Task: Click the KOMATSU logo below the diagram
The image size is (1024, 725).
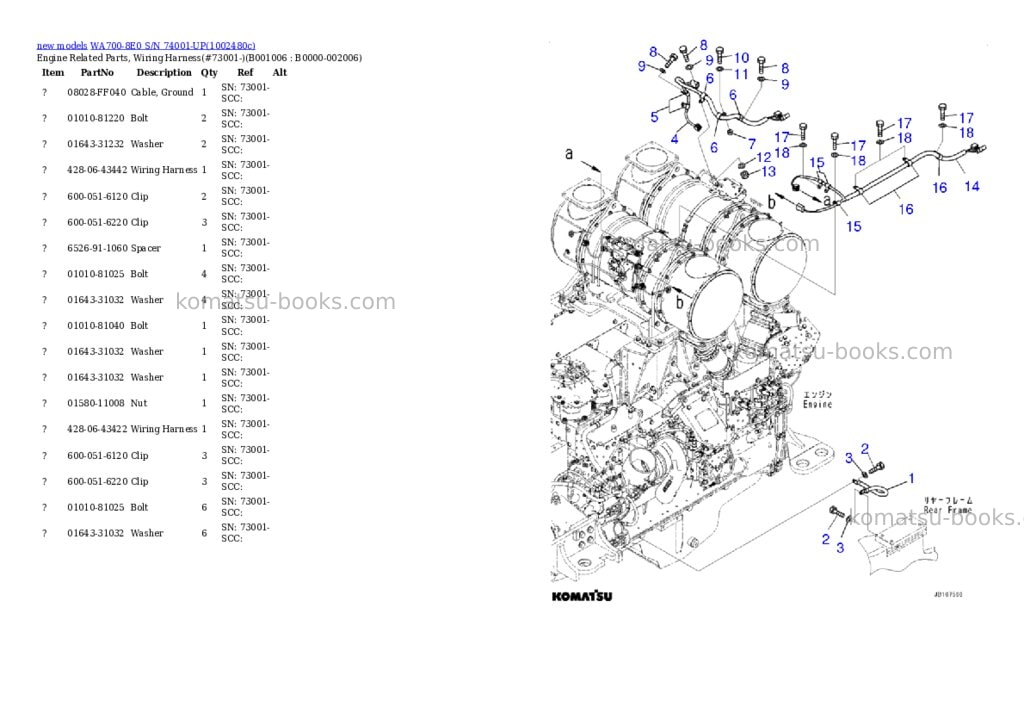Action: [582, 596]
